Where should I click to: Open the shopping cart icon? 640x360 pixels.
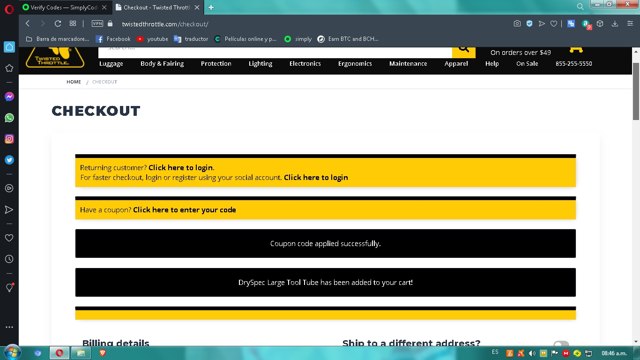tap(576, 50)
